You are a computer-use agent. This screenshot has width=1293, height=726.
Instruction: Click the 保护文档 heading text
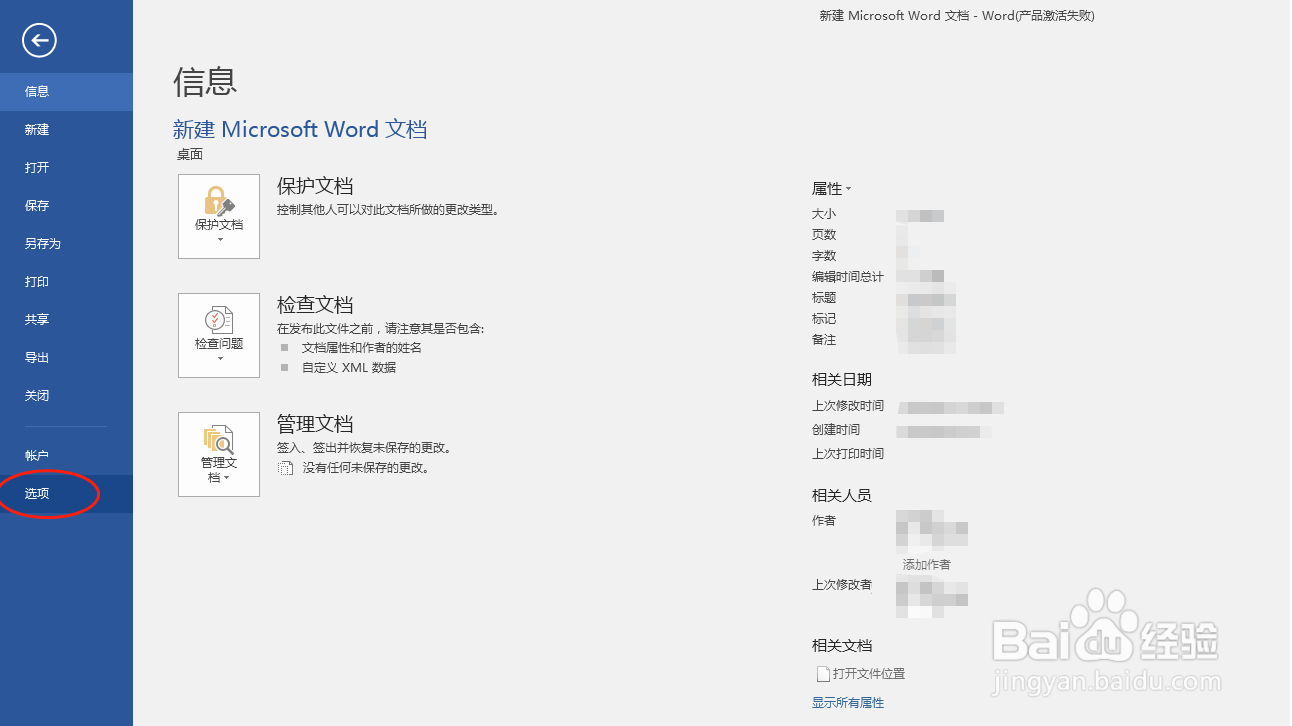(x=315, y=186)
